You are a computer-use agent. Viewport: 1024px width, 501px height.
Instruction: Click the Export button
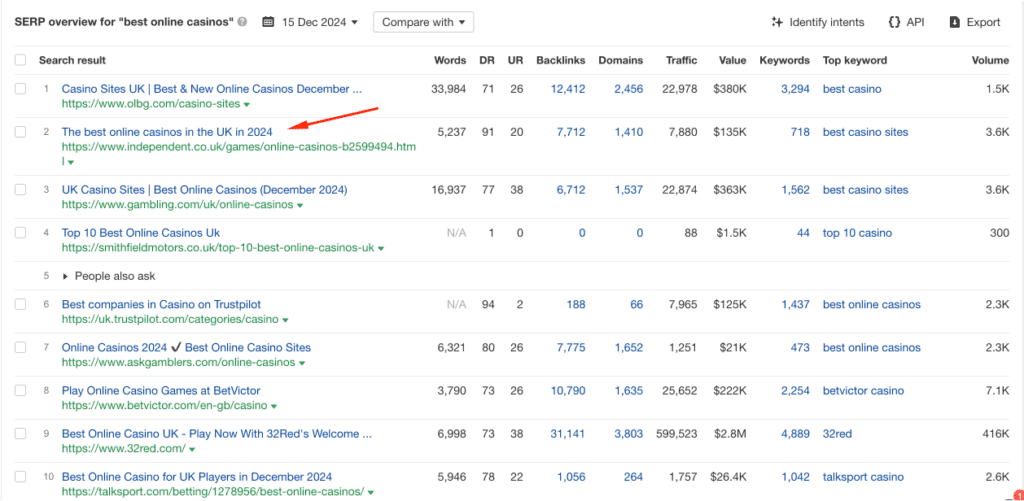tap(975, 22)
